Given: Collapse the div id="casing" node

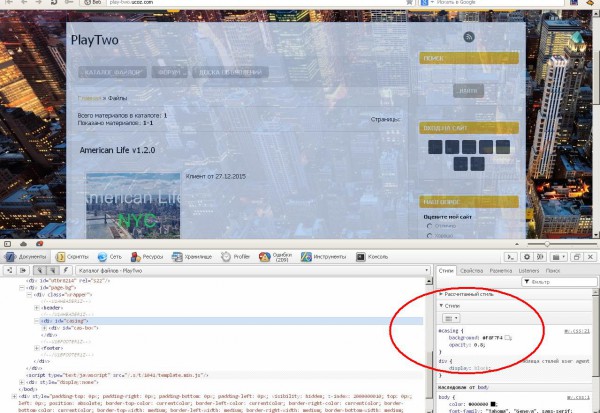Looking at the screenshot, I should coord(37,321).
